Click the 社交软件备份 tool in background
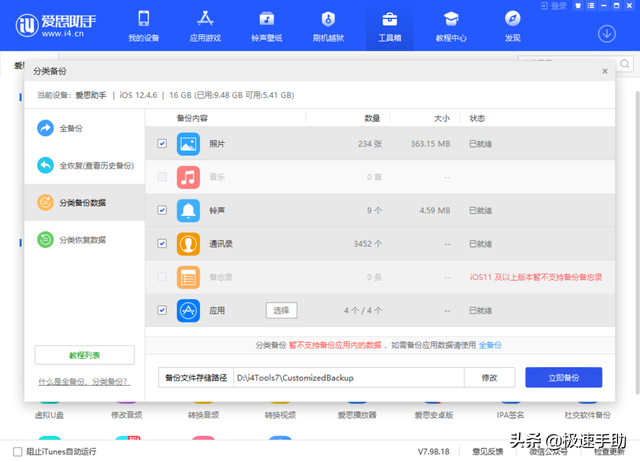The height and width of the screenshot is (462, 640). (587, 415)
